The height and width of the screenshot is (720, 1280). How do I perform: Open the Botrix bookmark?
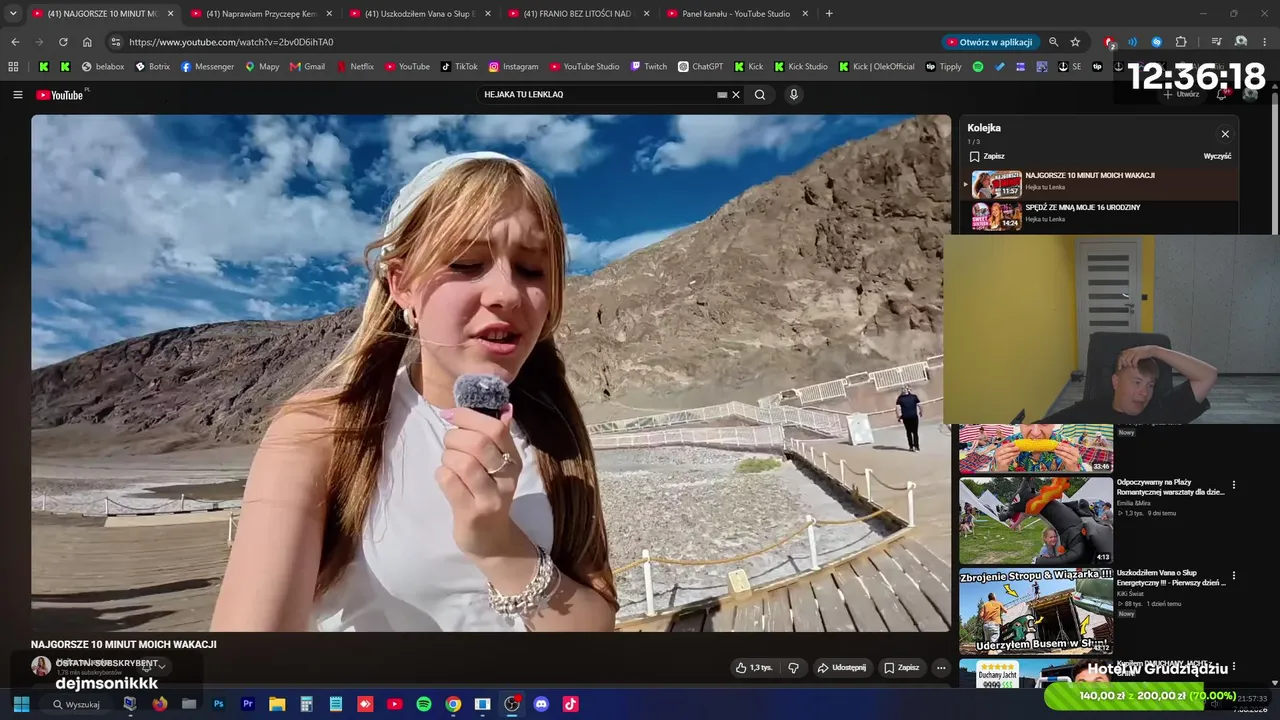click(x=151, y=67)
